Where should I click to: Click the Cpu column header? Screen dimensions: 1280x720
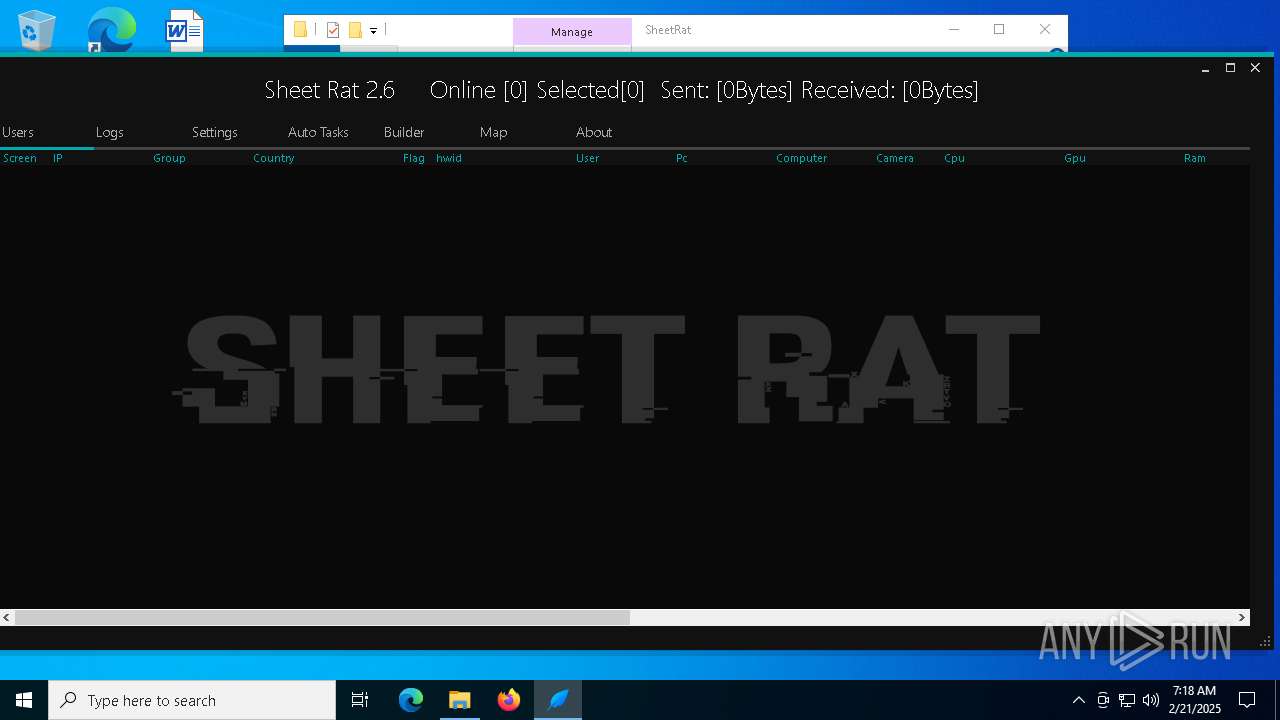tap(954, 158)
